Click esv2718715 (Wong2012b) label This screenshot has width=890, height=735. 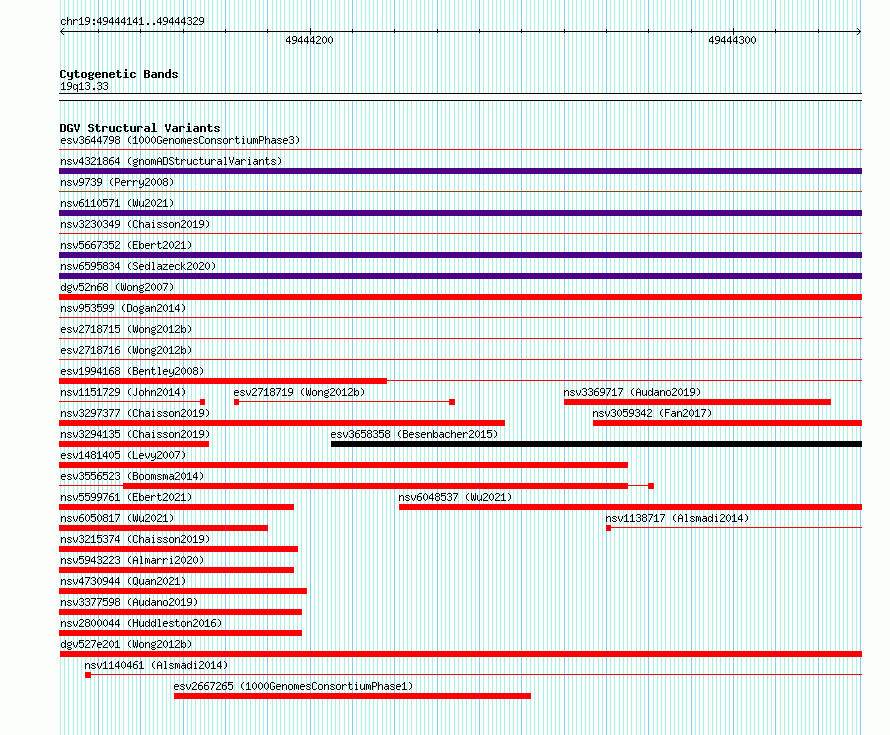[126, 329]
